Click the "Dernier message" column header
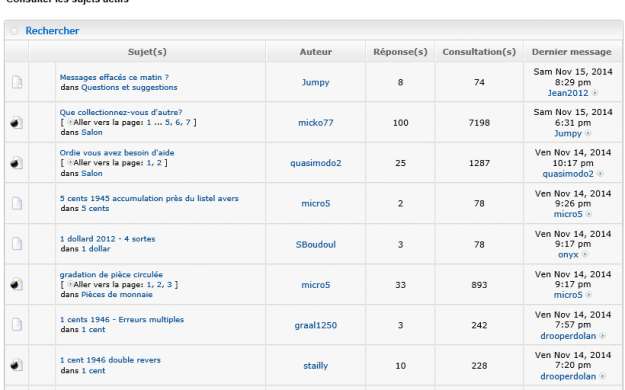 coord(572,52)
